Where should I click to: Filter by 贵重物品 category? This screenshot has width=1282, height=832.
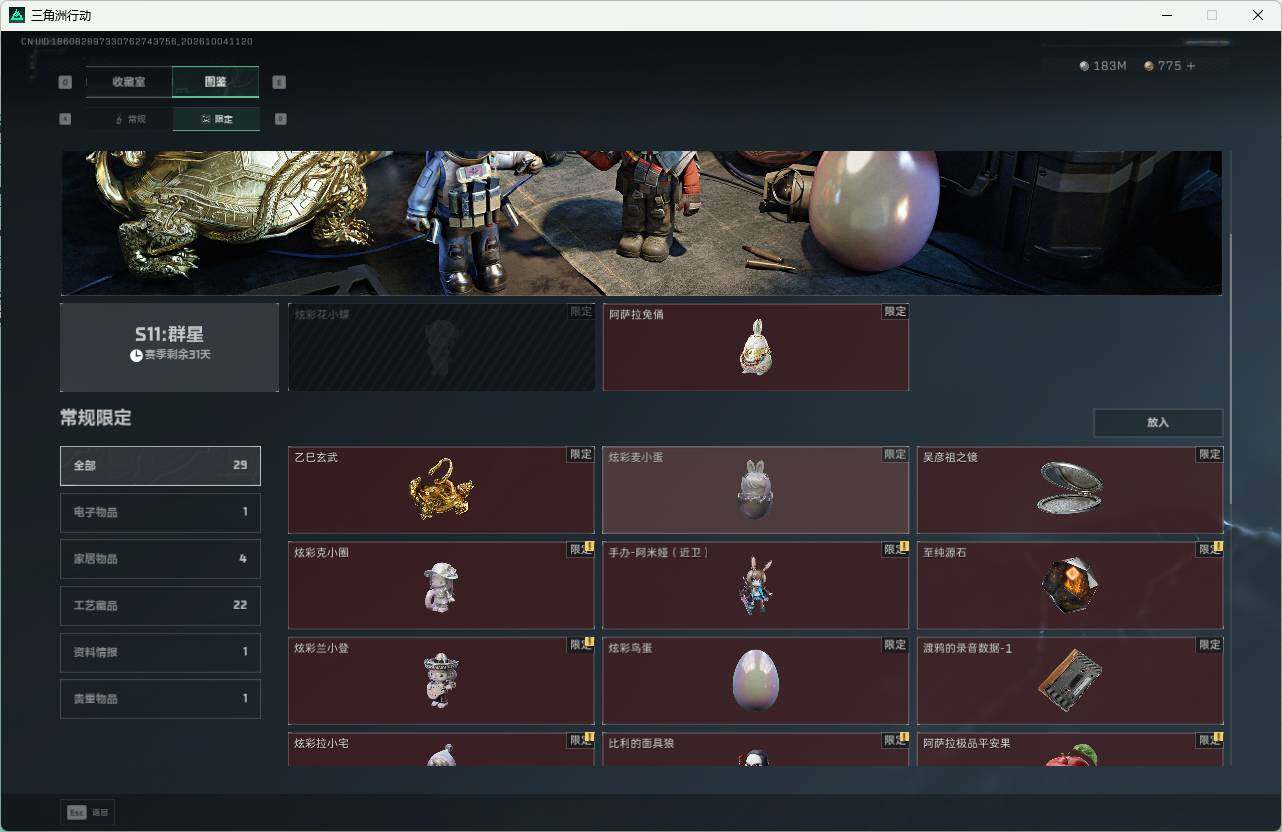tap(160, 698)
